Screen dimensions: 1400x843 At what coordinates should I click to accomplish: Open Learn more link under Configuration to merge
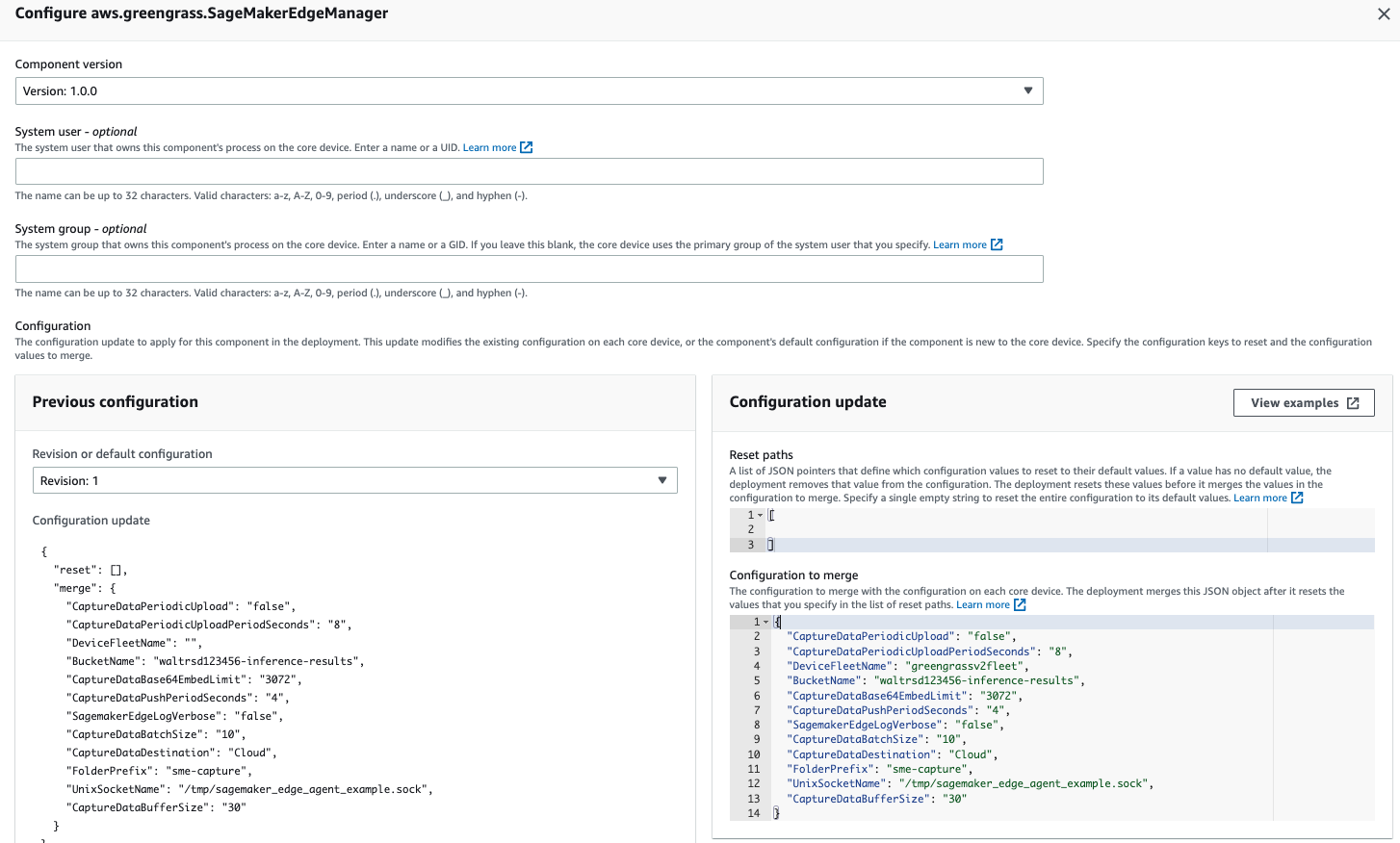(982, 604)
